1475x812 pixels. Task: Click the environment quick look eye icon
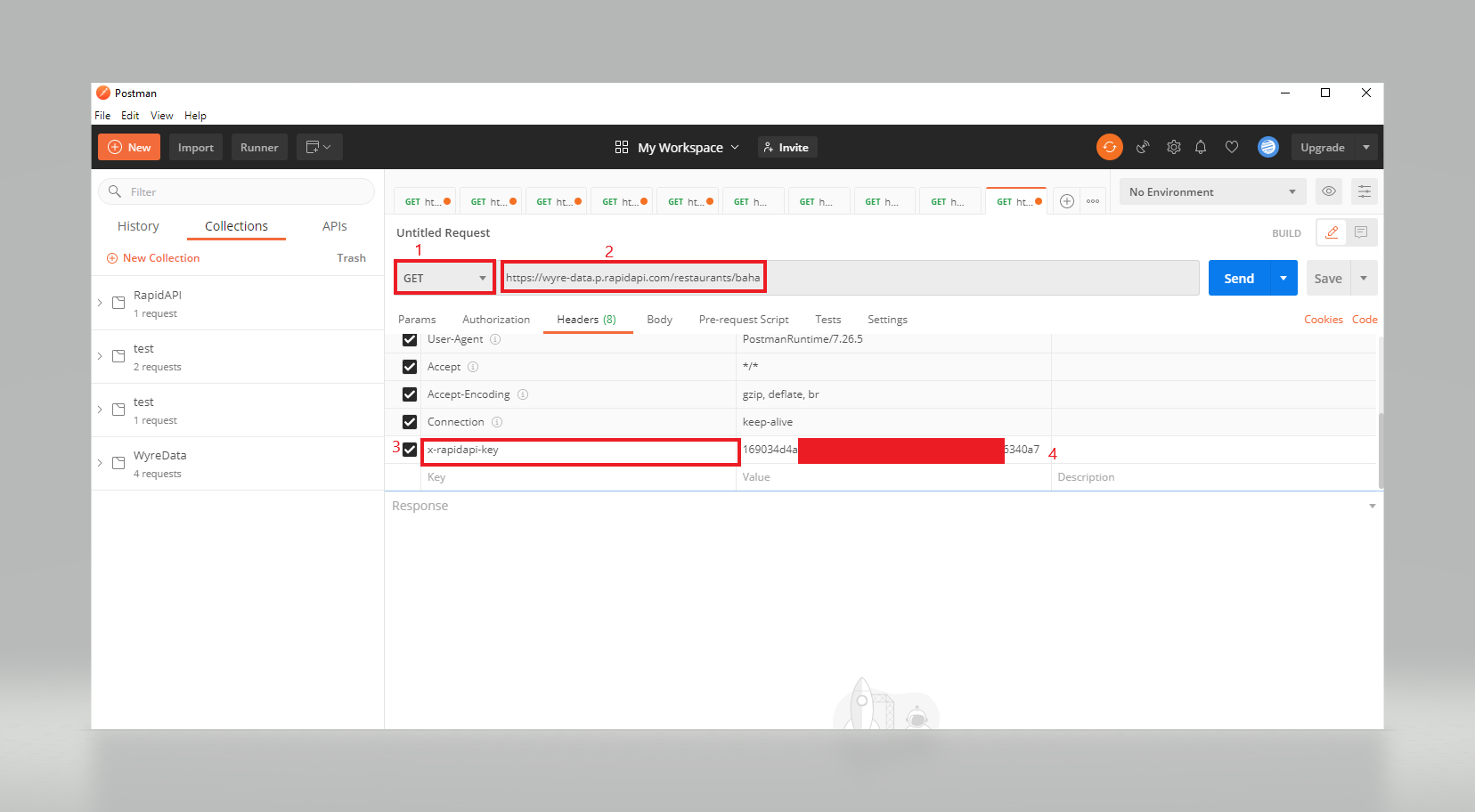[x=1329, y=191]
